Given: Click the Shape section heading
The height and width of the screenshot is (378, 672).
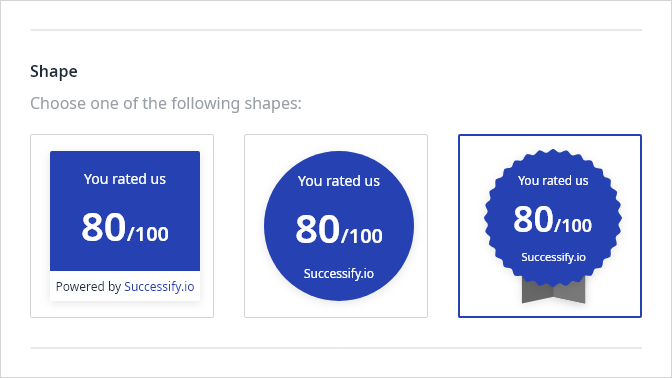Looking at the screenshot, I should pyautogui.click(x=54, y=71).
